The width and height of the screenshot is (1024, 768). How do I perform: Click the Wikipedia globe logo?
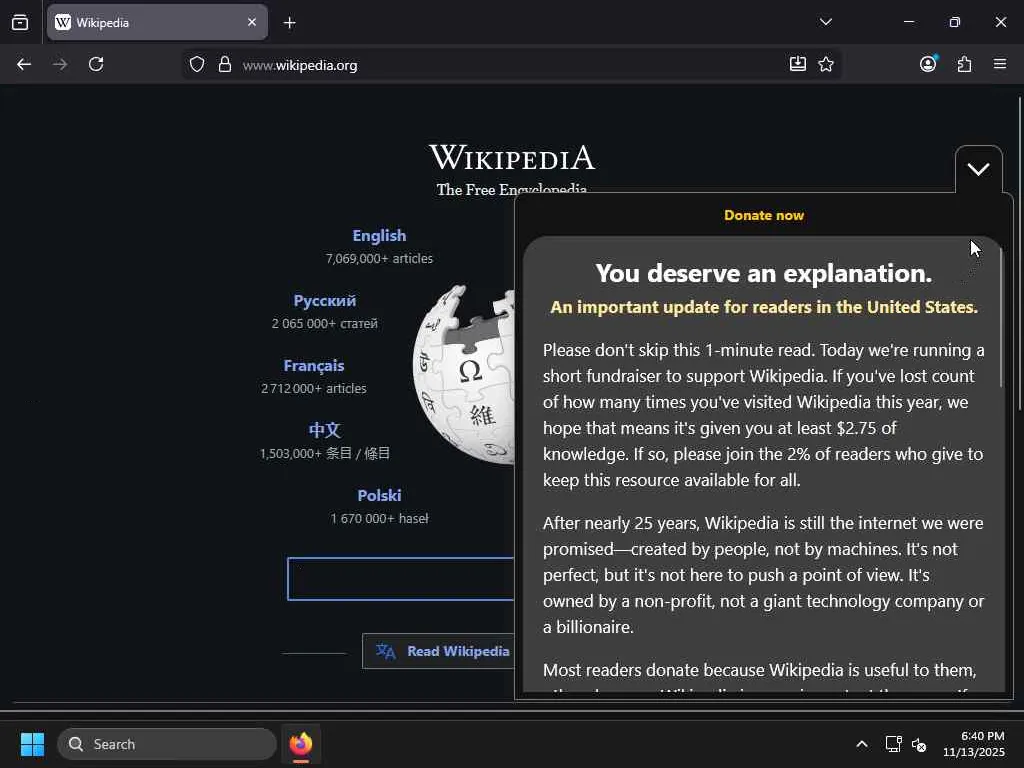pyautogui.click(x=464, y=374)
